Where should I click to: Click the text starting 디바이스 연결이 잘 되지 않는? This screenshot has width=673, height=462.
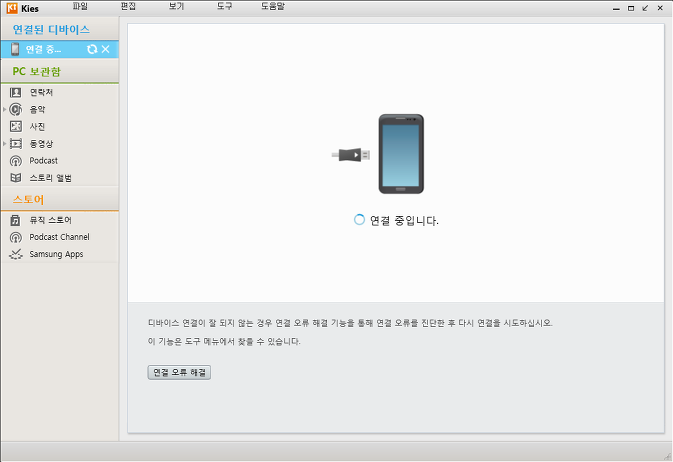click(x=350, y=323)
